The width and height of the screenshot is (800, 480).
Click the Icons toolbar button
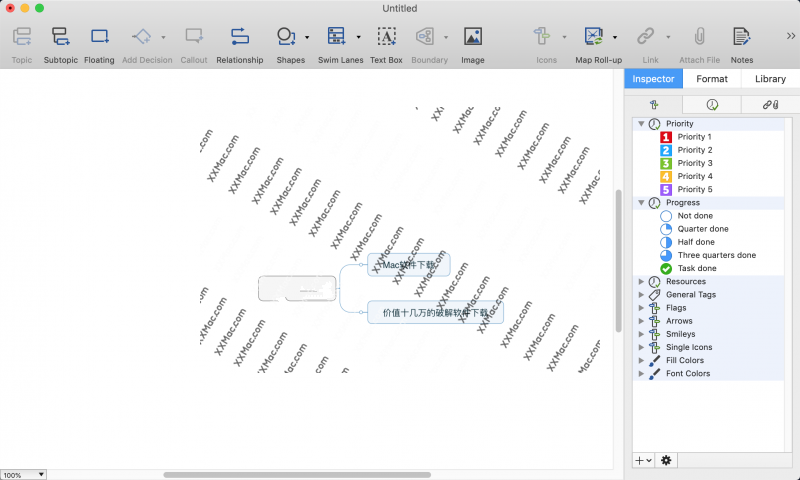pos(542,37)
